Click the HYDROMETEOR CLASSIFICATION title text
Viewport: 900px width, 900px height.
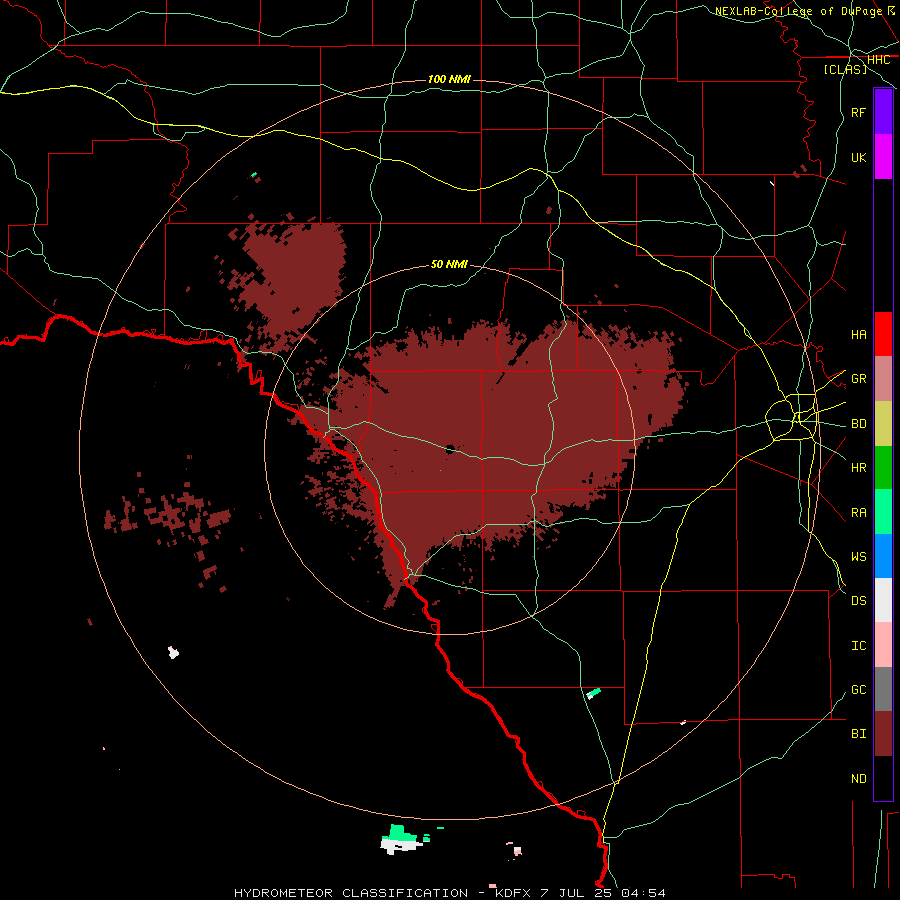point(351,893)
